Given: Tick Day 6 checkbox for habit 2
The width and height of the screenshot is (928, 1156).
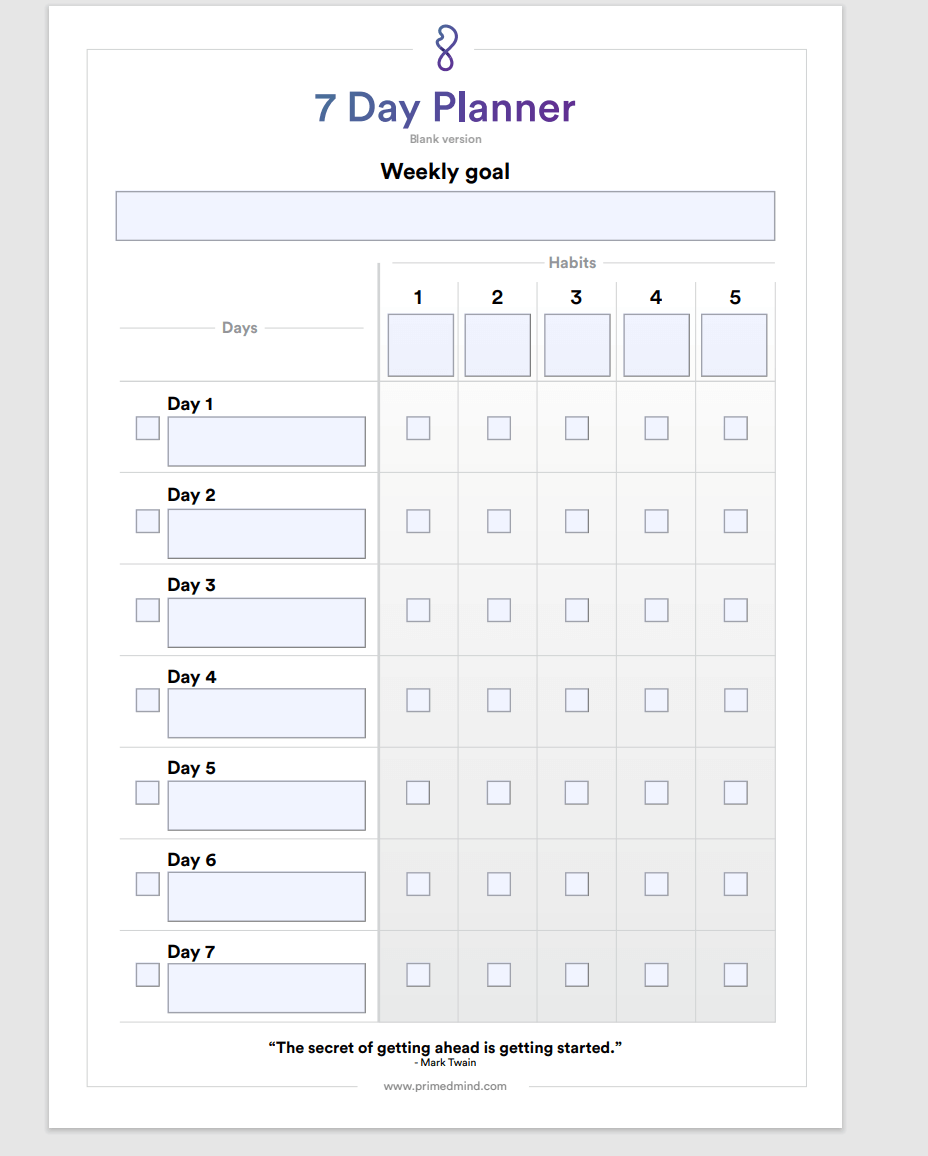Looking at the screenshot, I should click(x=499, y=884).
